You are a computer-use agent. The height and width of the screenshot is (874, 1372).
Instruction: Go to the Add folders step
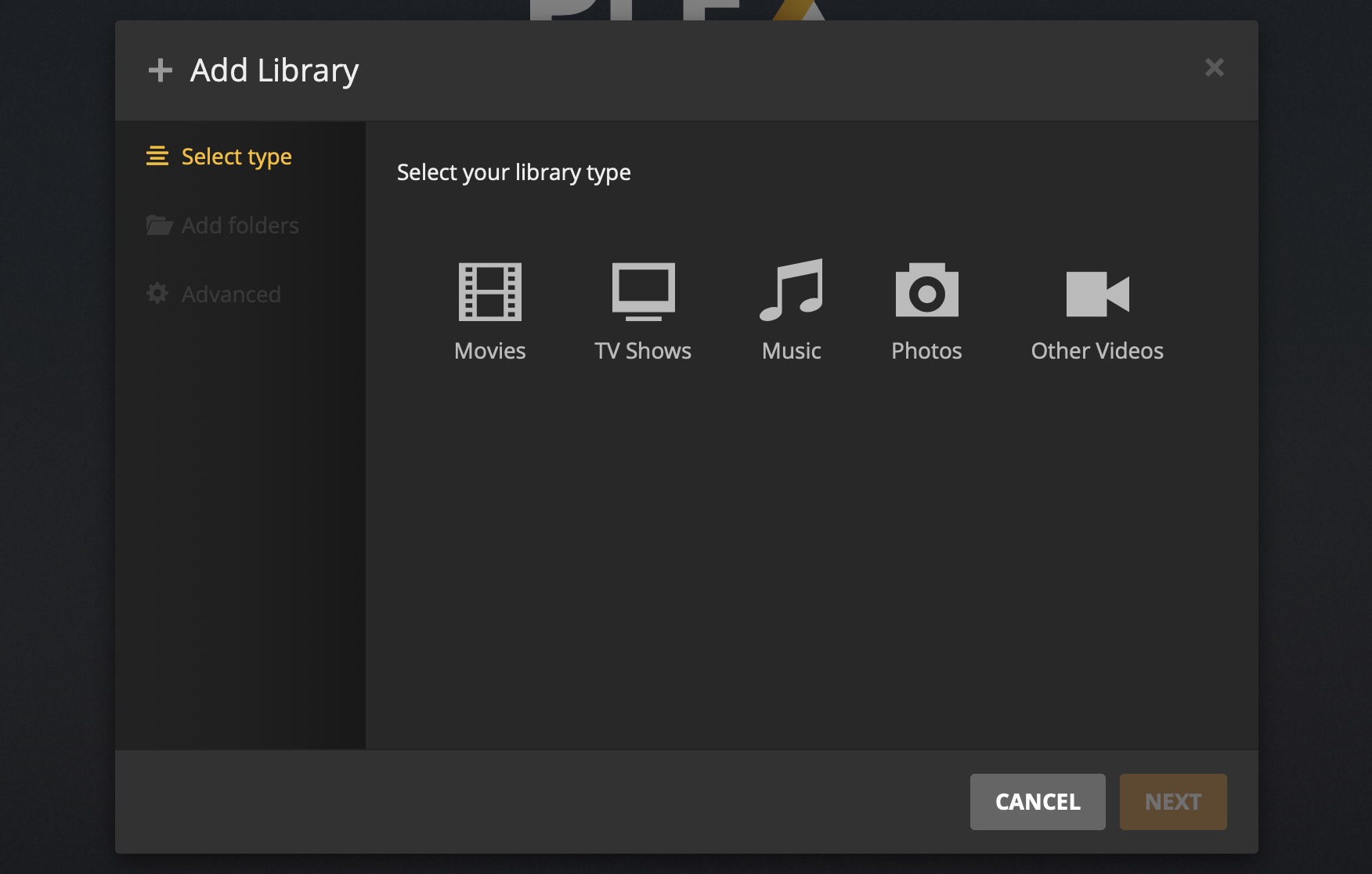pyautogui.click(x=240, y=226)
